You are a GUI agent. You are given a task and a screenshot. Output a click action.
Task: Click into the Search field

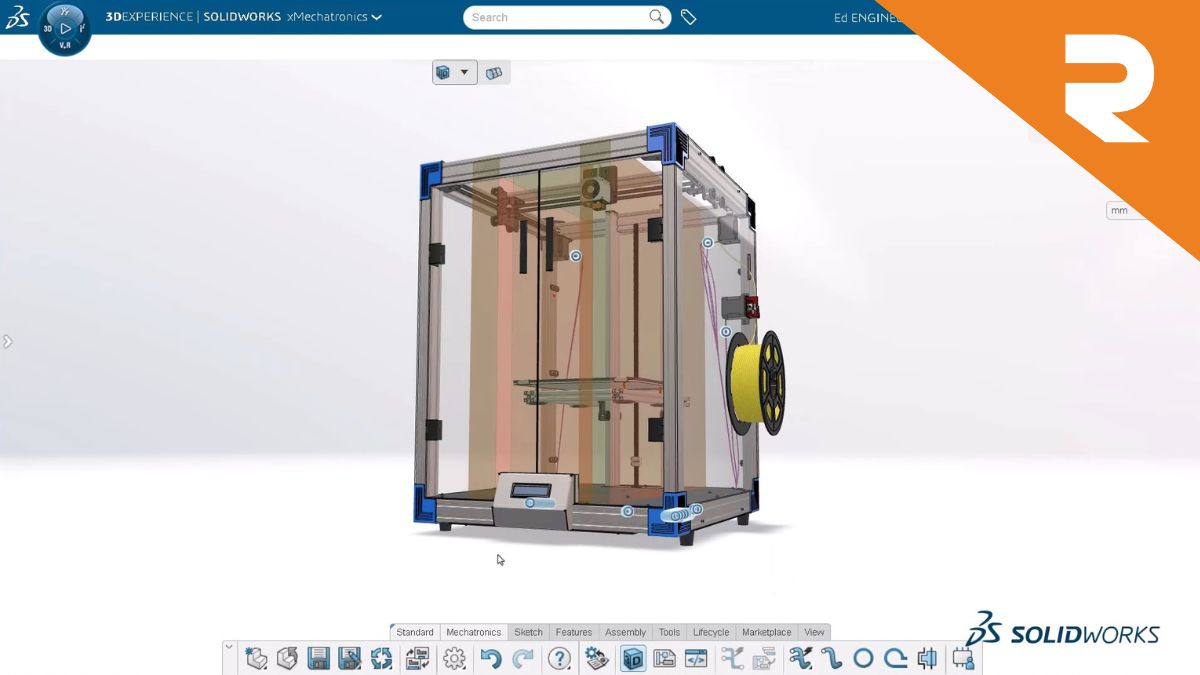coord(555,17)
